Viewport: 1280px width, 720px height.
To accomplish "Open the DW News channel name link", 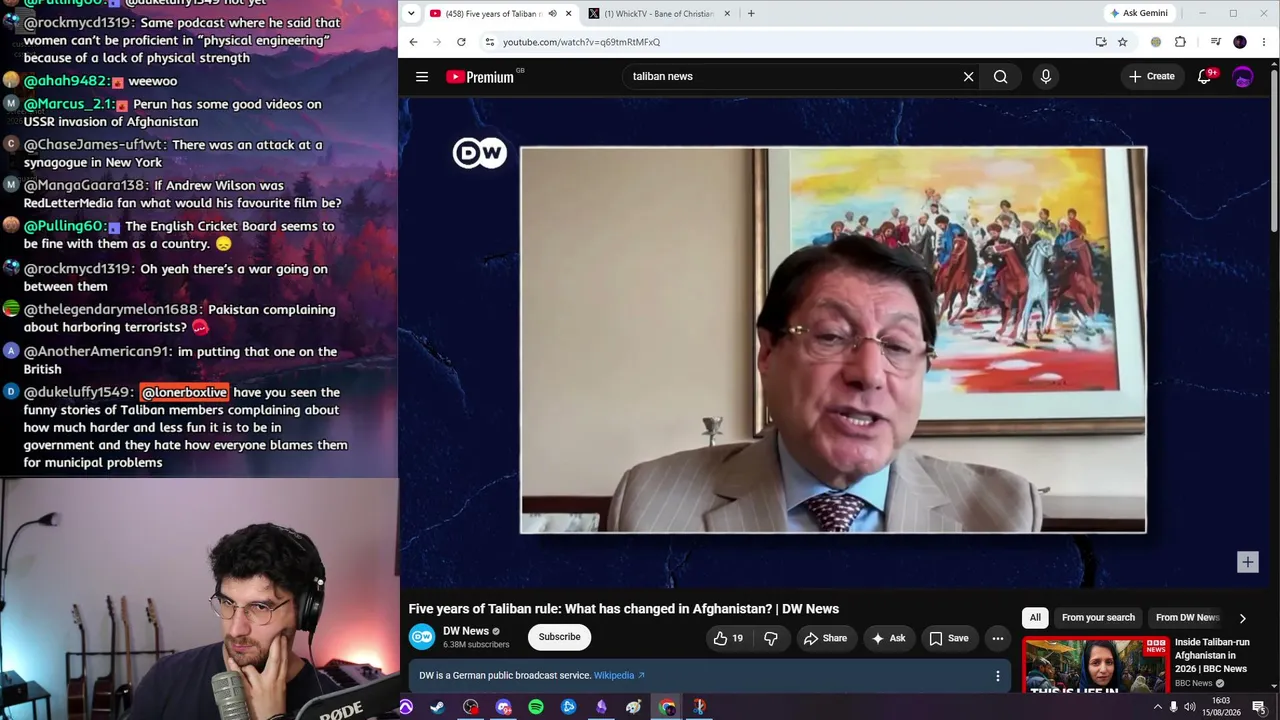I will (x=466, y=631).
